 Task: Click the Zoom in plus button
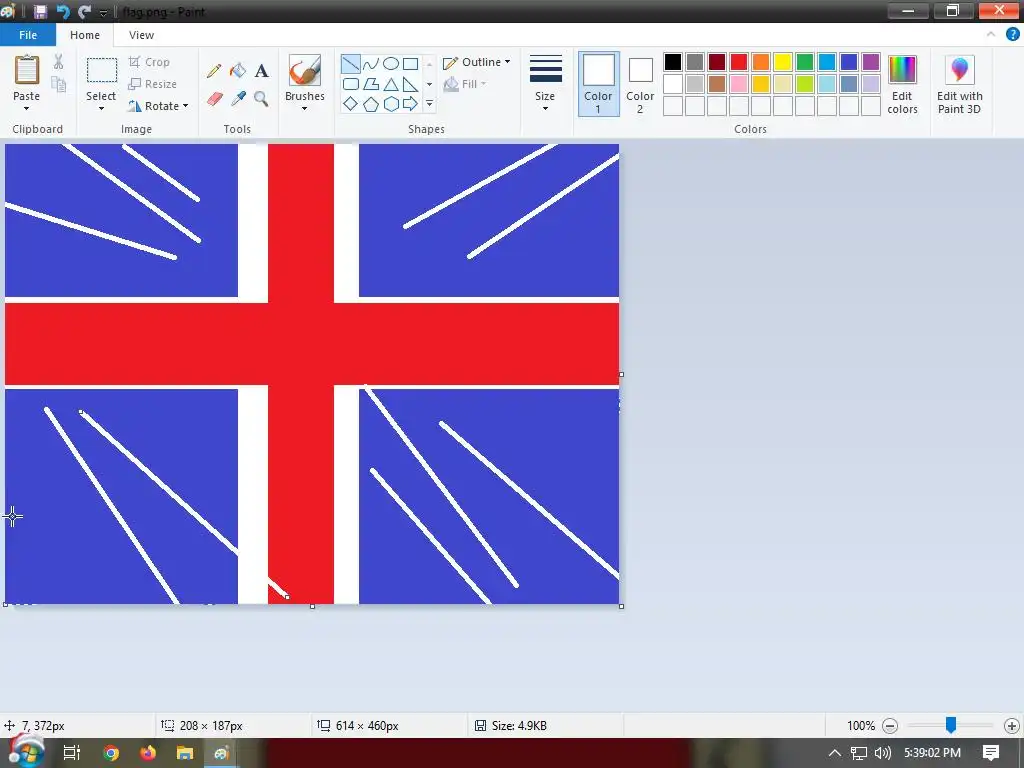coord(1012,726)
